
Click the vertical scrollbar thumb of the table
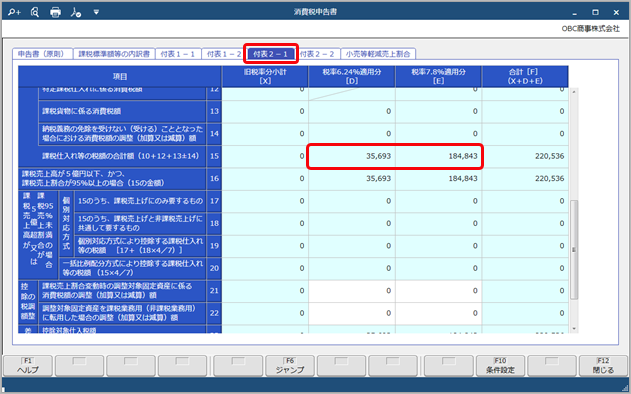point(574,250)
